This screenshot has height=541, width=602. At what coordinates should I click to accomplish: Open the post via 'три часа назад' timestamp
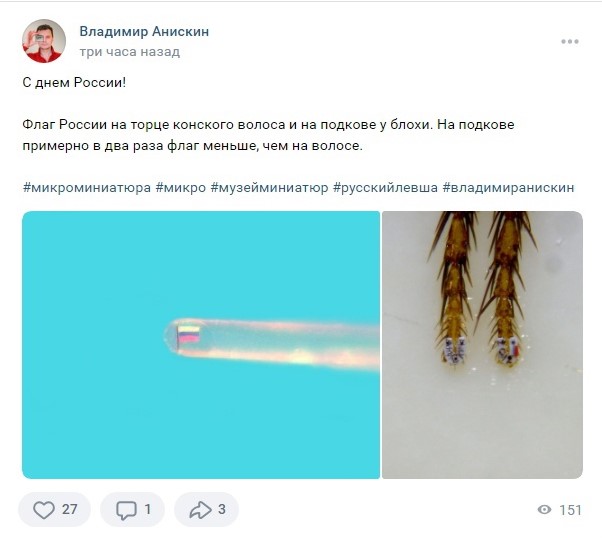130,52
